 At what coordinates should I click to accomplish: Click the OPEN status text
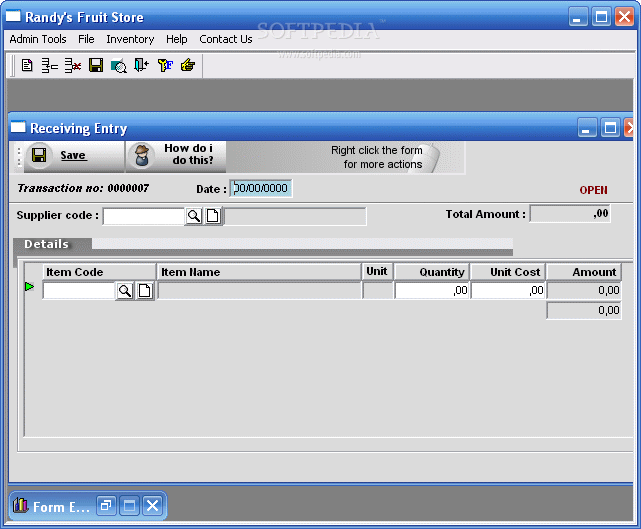coord(593,190)
